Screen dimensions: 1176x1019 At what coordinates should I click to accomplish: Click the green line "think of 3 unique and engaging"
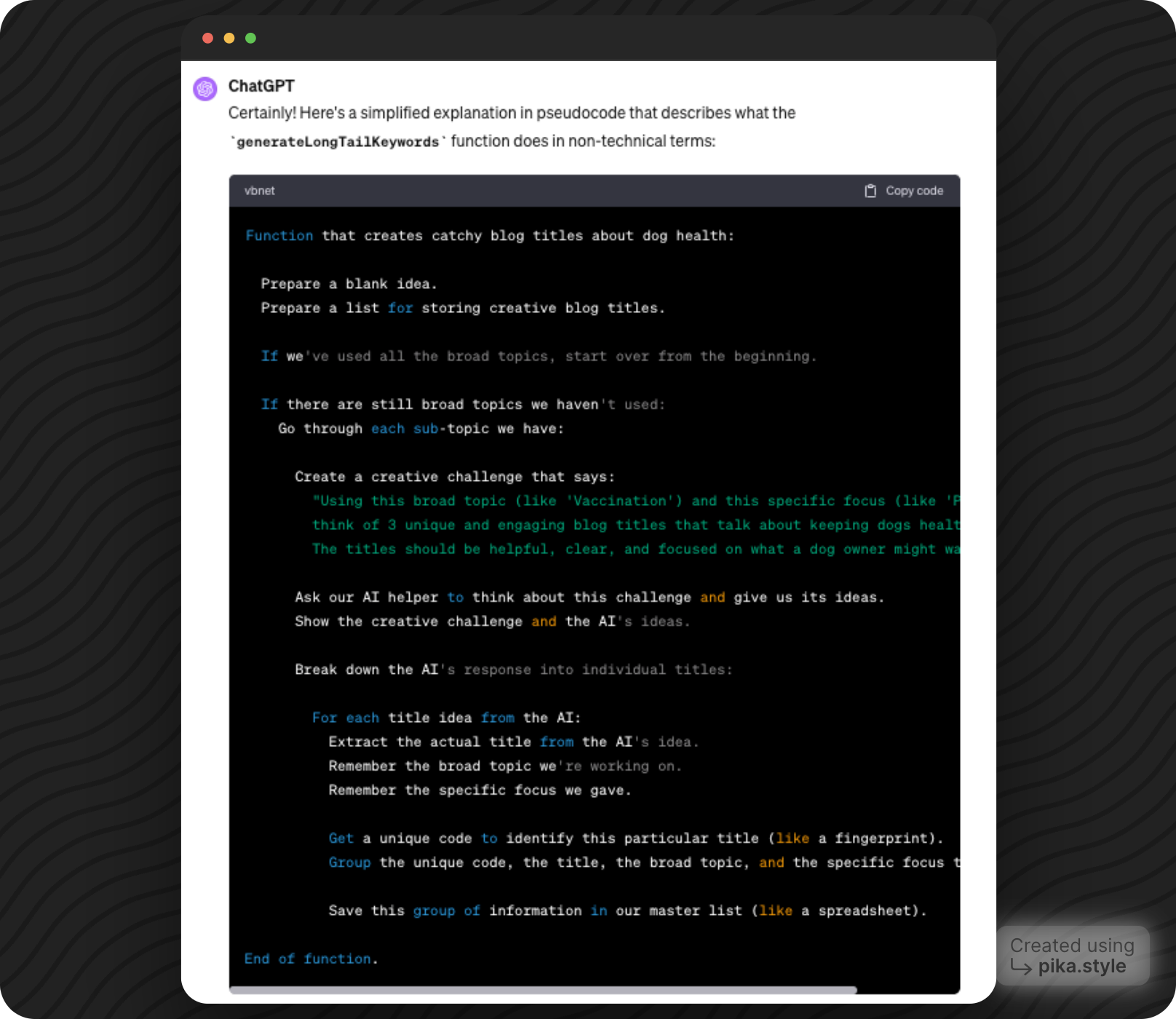636,525
